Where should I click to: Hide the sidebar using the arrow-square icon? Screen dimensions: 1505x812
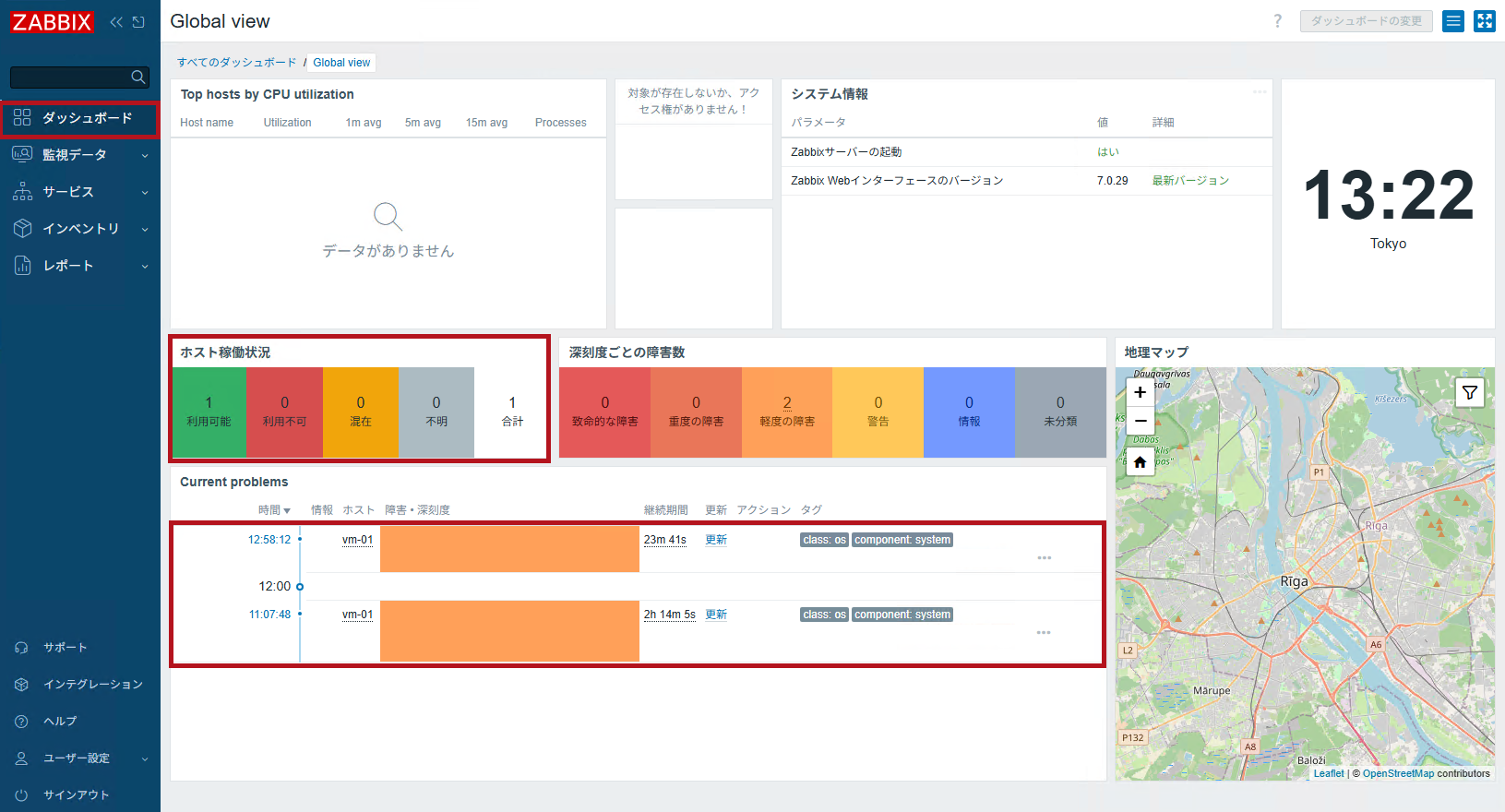click(x=138, y=22)
